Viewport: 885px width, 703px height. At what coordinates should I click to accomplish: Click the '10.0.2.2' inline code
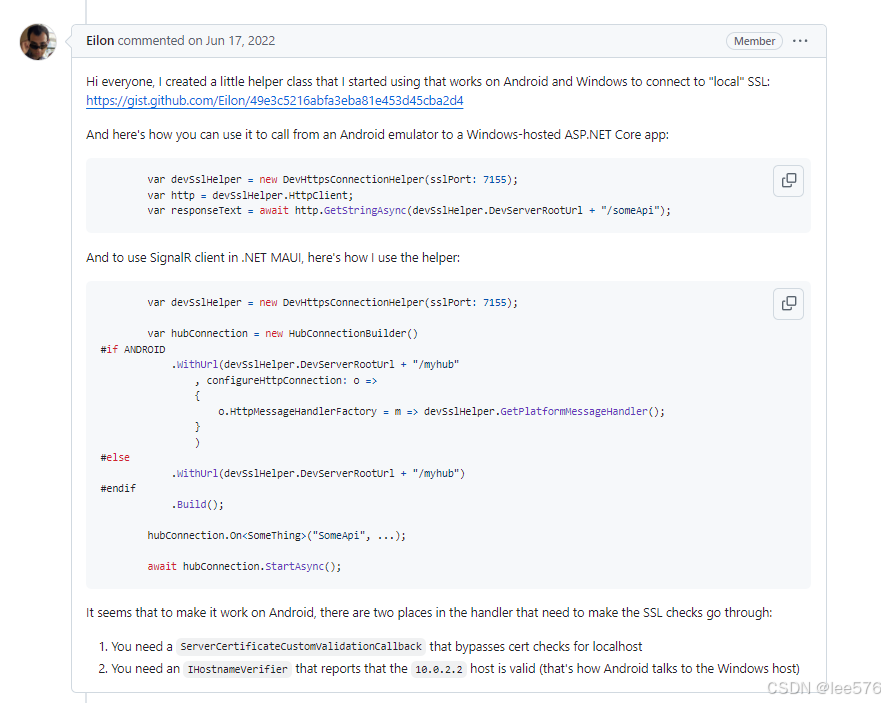(439, 669)
